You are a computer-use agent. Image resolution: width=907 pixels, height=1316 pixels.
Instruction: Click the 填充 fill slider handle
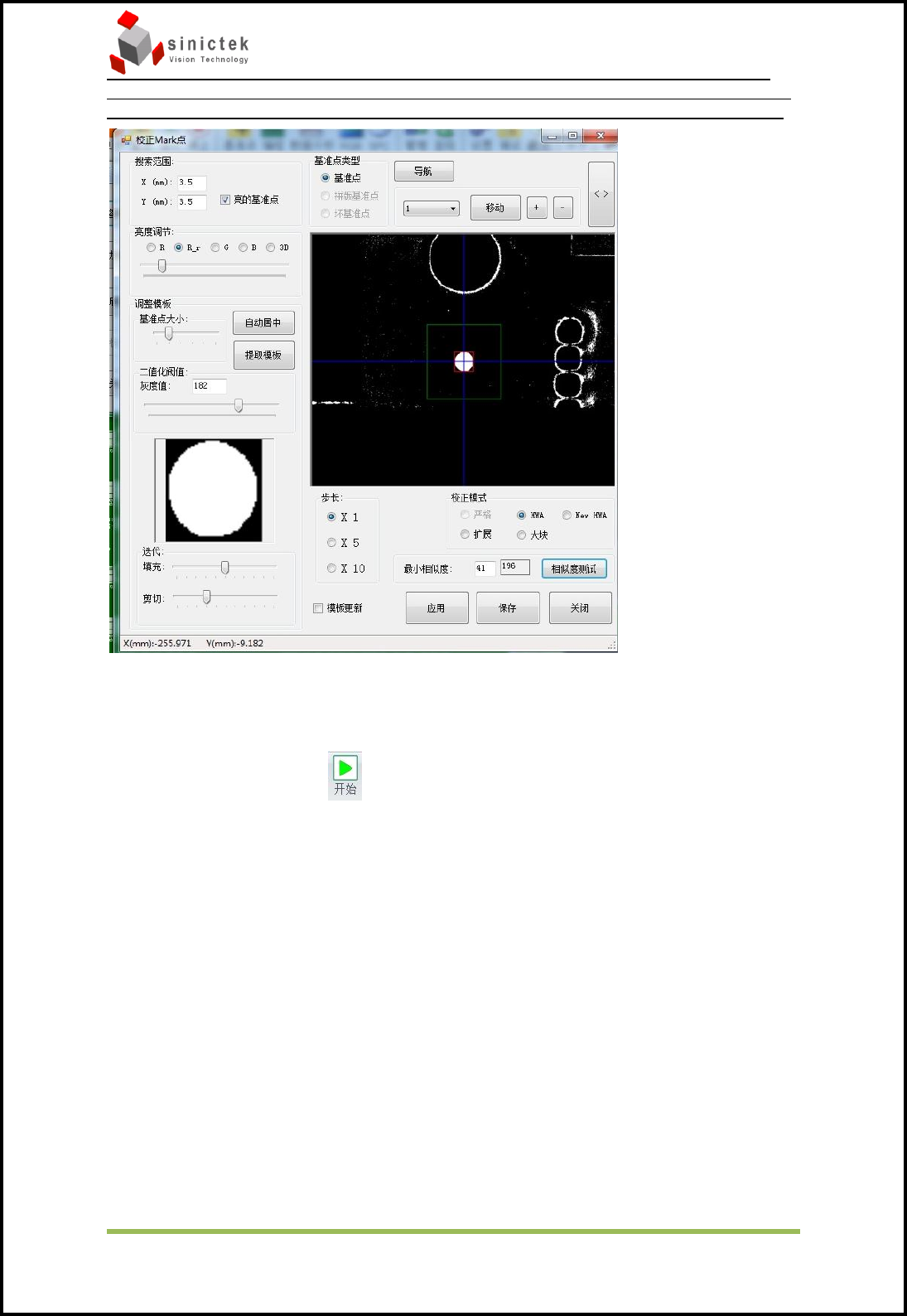[225, 568]
